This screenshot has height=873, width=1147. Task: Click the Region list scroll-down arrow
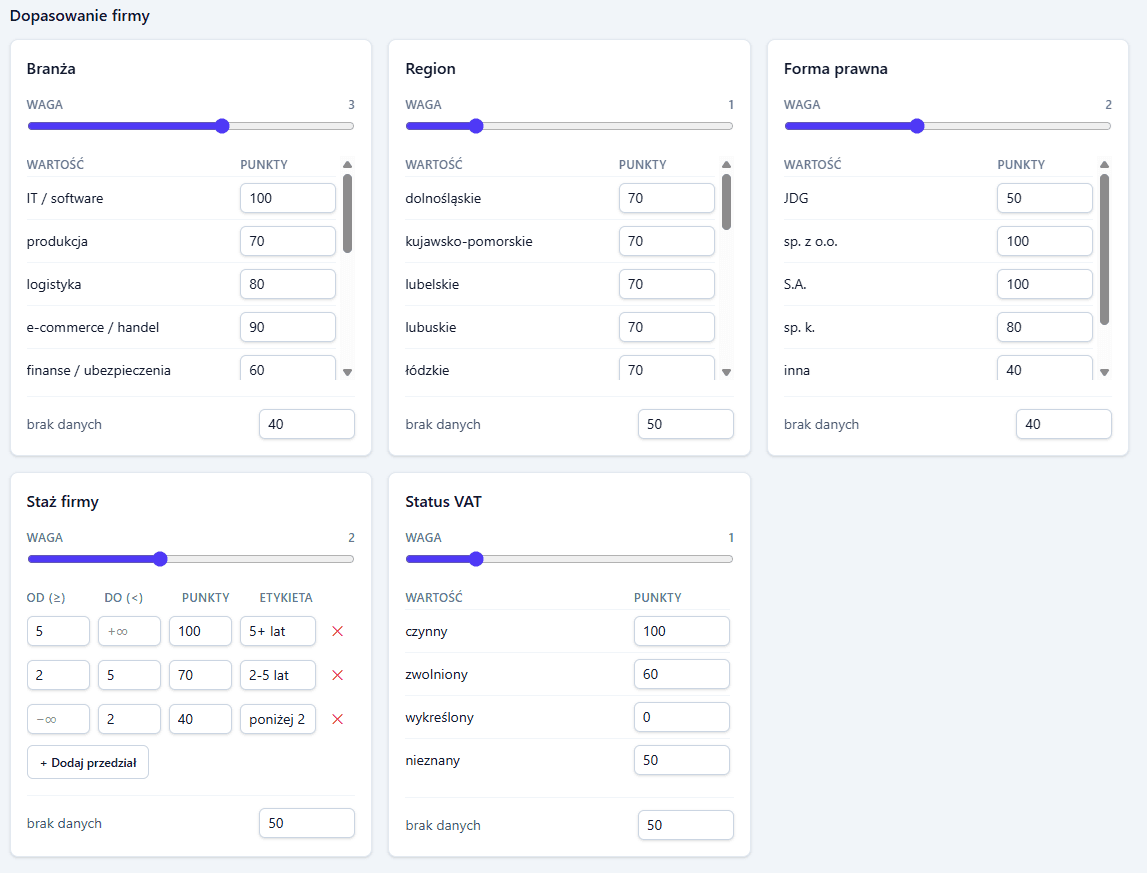[726, 372]
